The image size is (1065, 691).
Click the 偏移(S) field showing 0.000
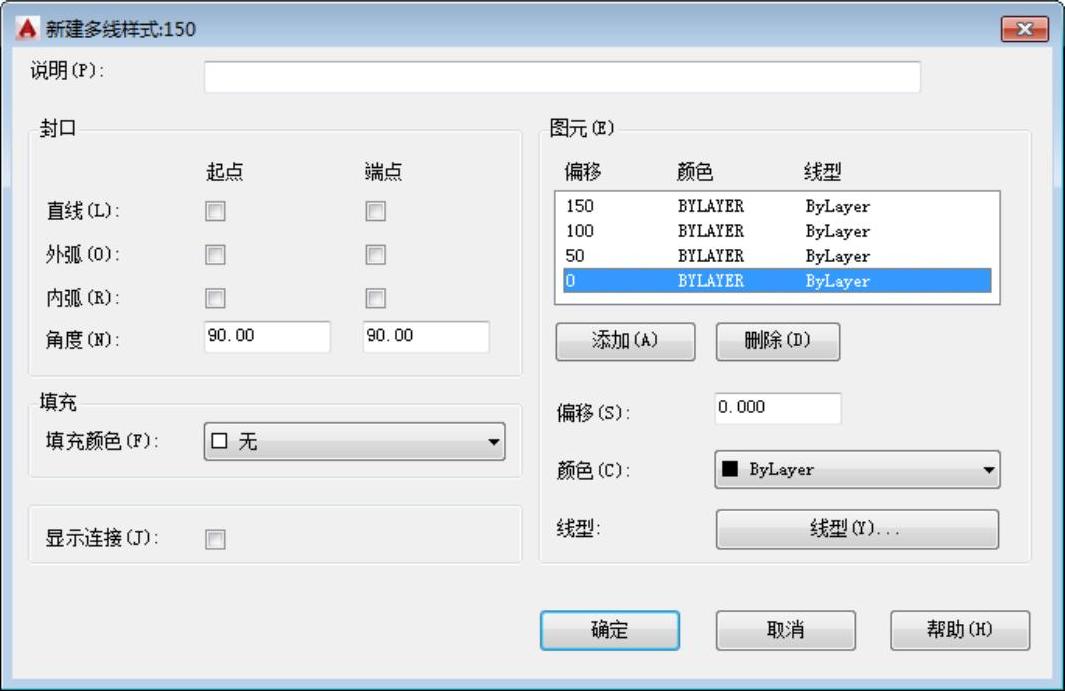778,408
